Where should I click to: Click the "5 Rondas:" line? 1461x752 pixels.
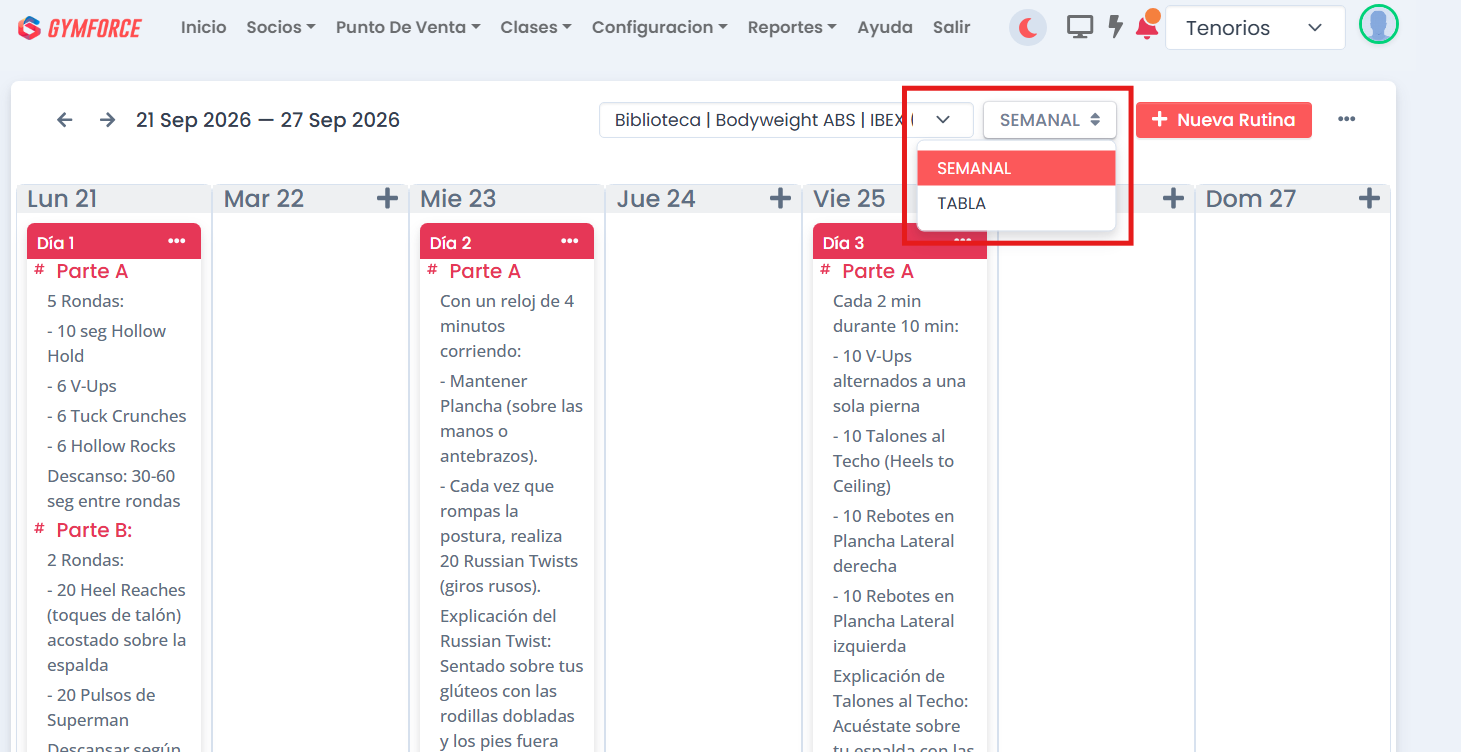(x=85, y=301)
